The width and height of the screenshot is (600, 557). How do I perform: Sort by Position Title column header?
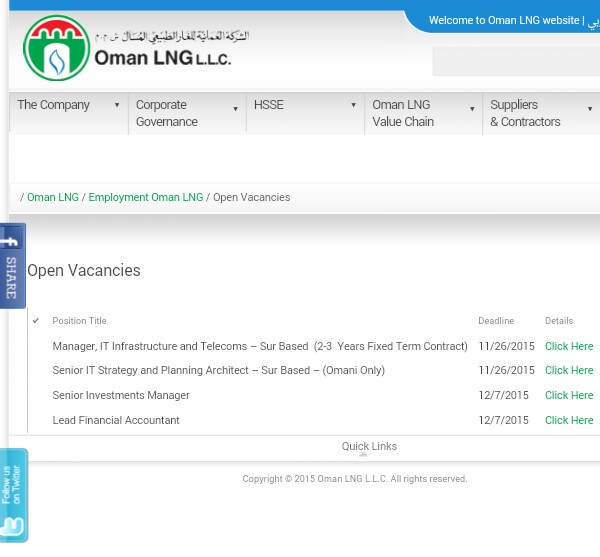79,321
